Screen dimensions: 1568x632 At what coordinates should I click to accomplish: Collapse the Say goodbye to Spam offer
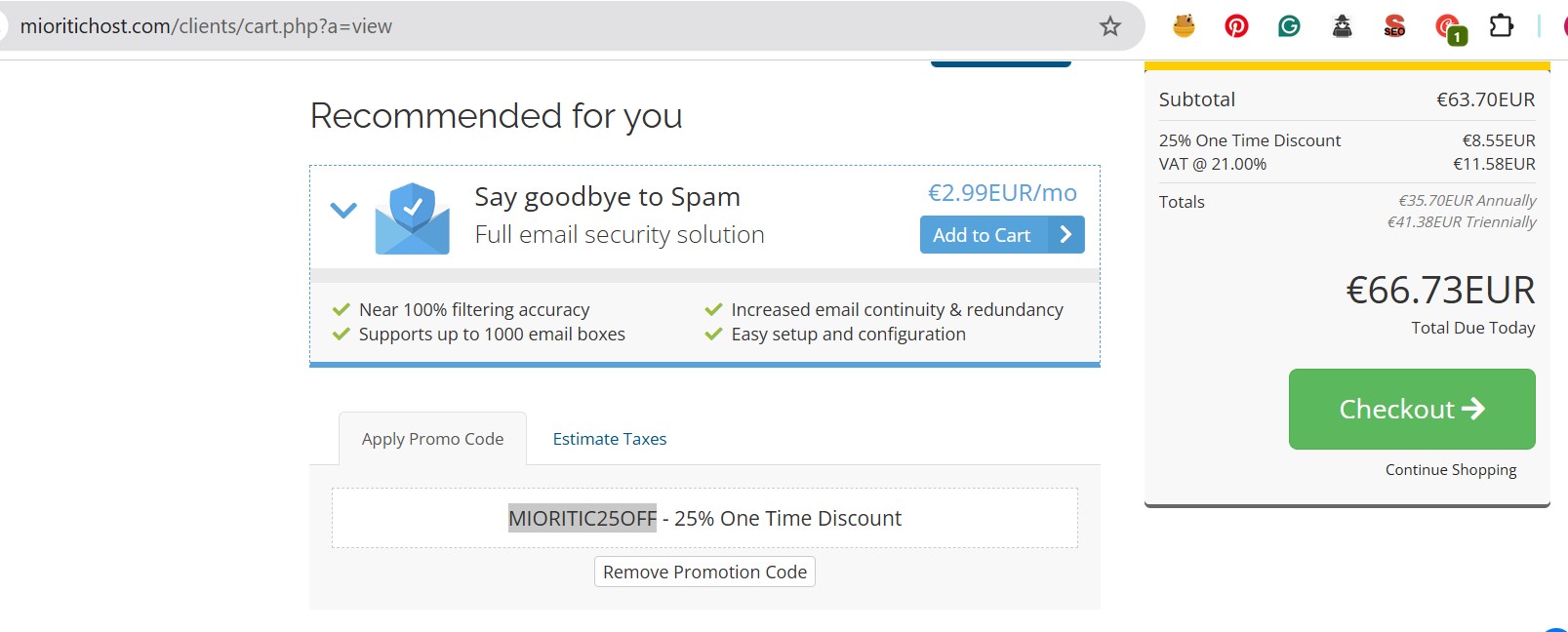tap(342, 211)
